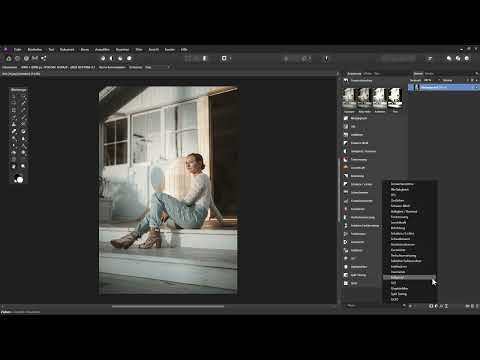Viewport: 480px width, 360px height.
Task: Open the Datei menu
Action: [x=18, y=49]
